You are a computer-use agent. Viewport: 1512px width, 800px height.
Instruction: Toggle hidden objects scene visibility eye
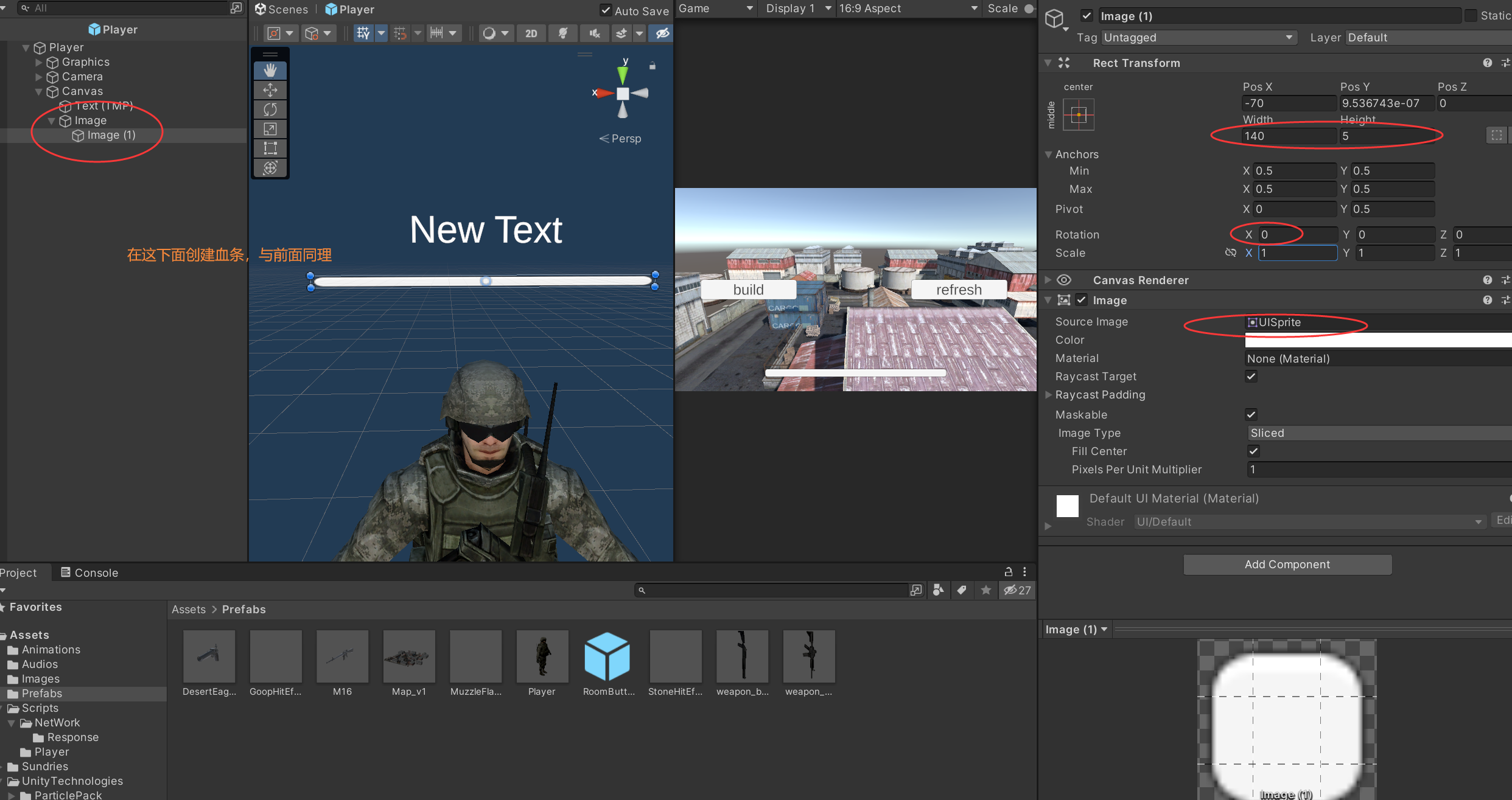[x=662, y=33]
